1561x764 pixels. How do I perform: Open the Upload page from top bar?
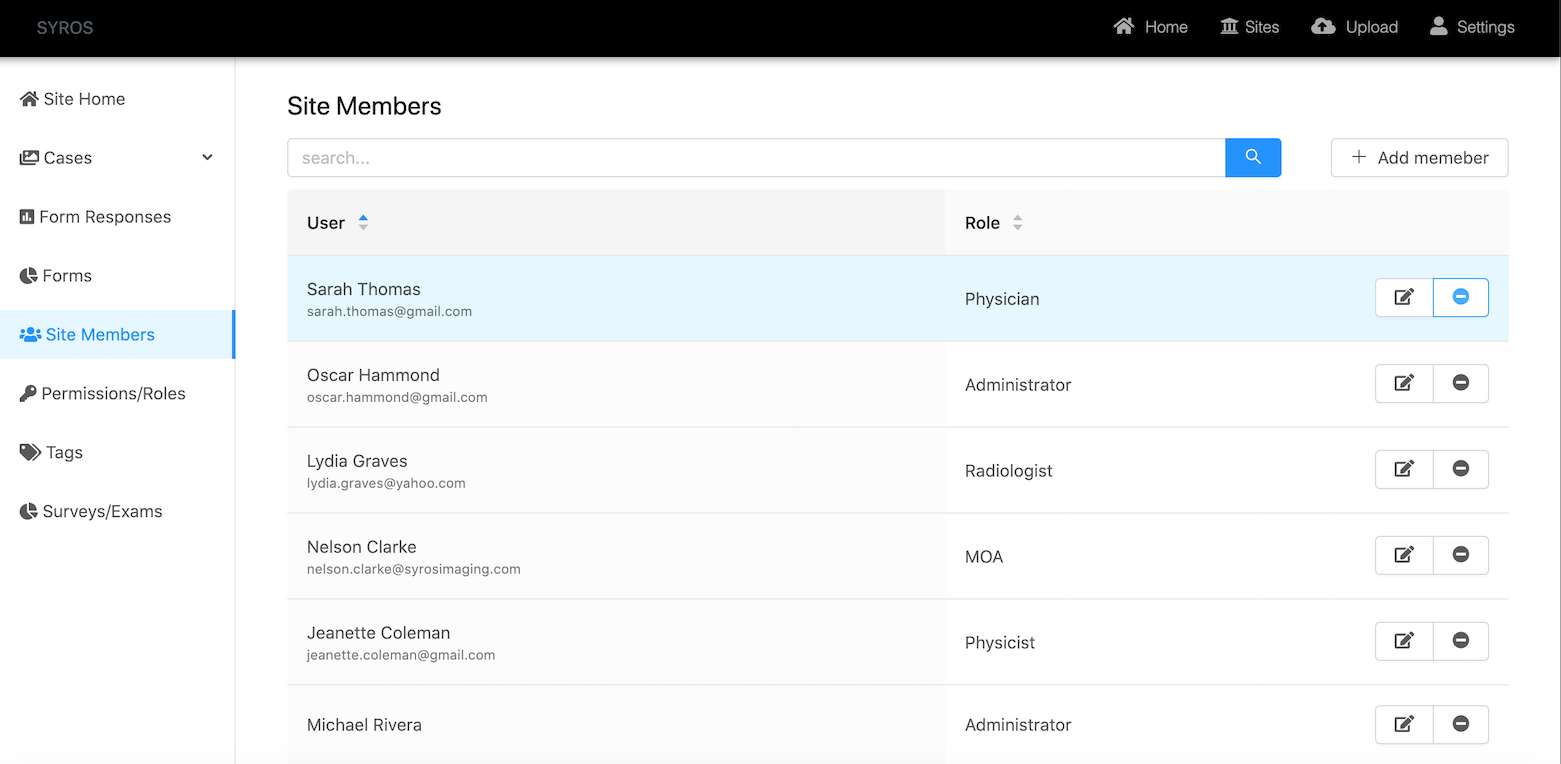point(1355,27)
